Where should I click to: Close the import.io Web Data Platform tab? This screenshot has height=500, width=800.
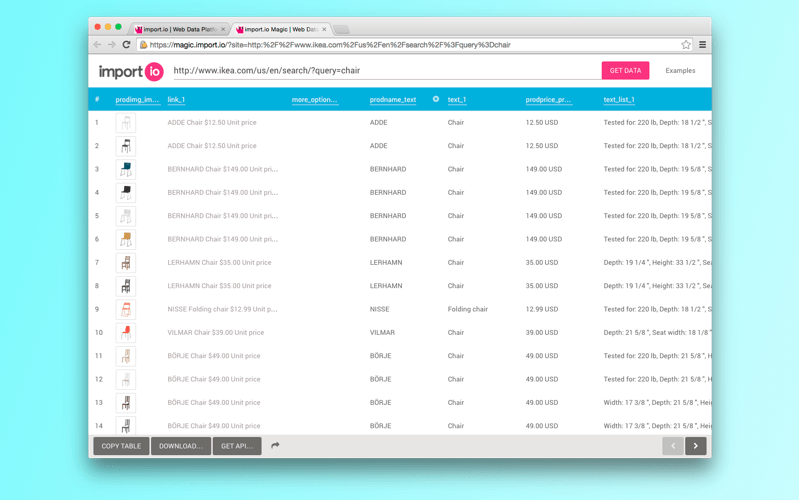tap(223, 30)
